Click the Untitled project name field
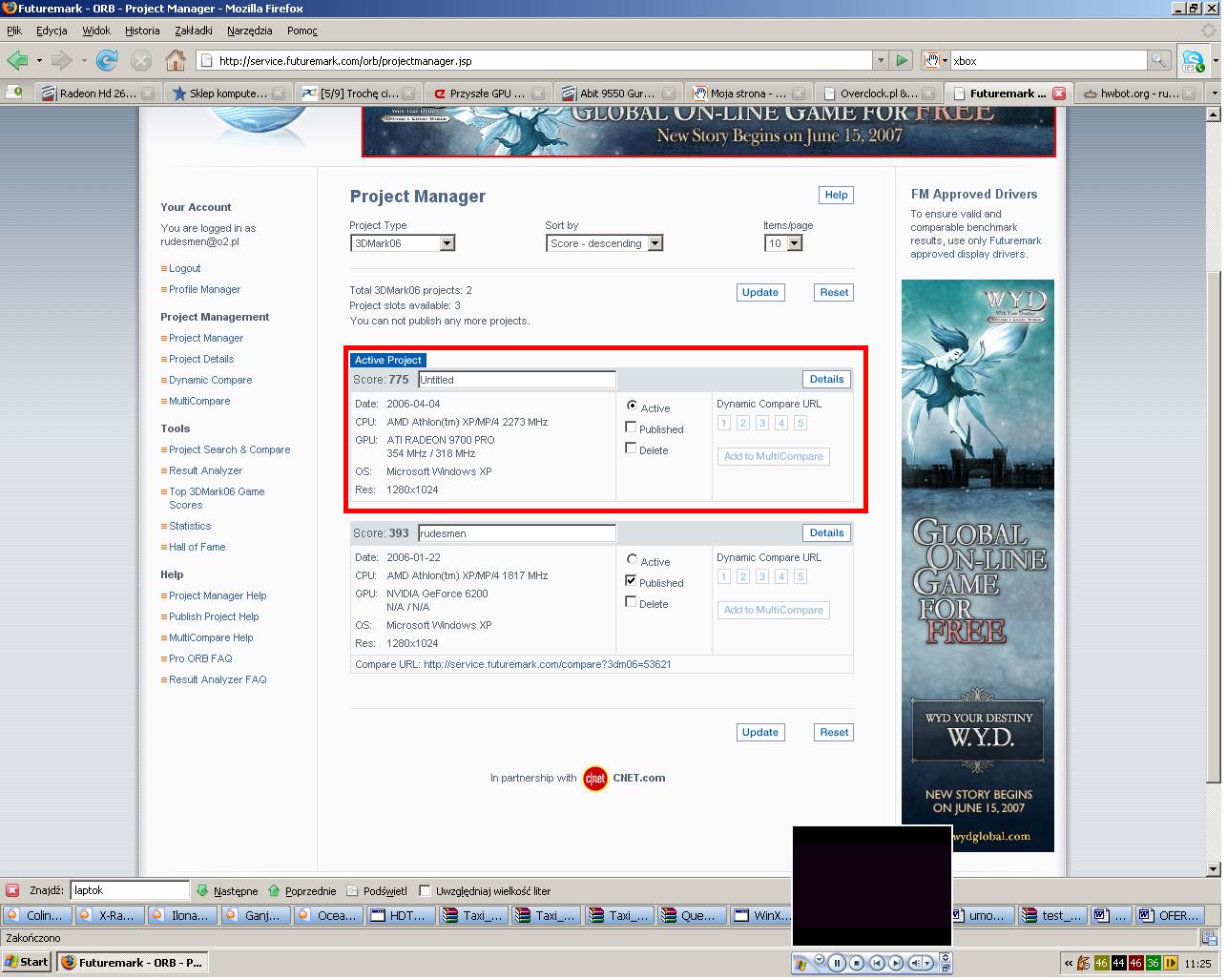 (x=517, y=379)
